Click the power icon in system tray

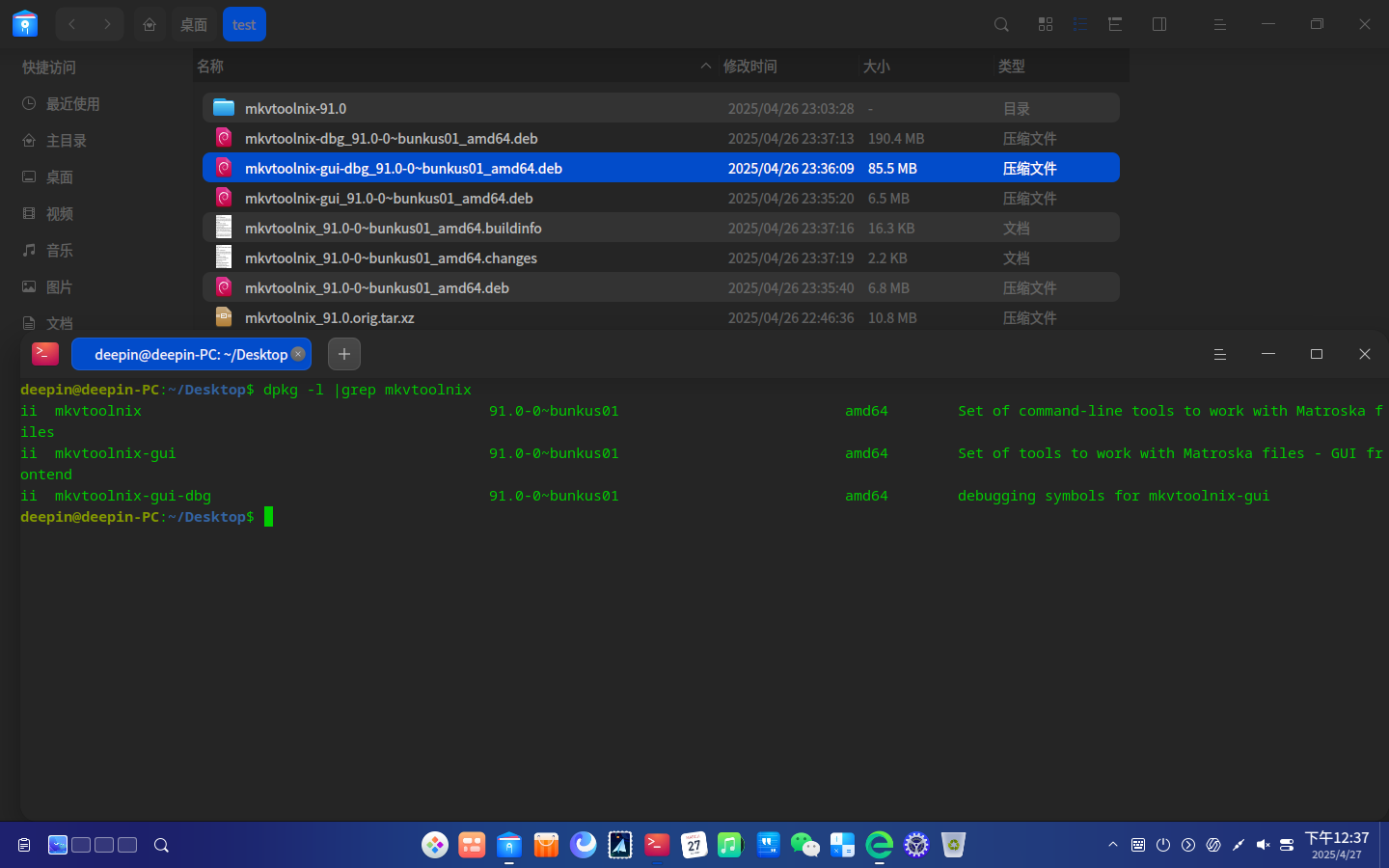point(1163,845)
